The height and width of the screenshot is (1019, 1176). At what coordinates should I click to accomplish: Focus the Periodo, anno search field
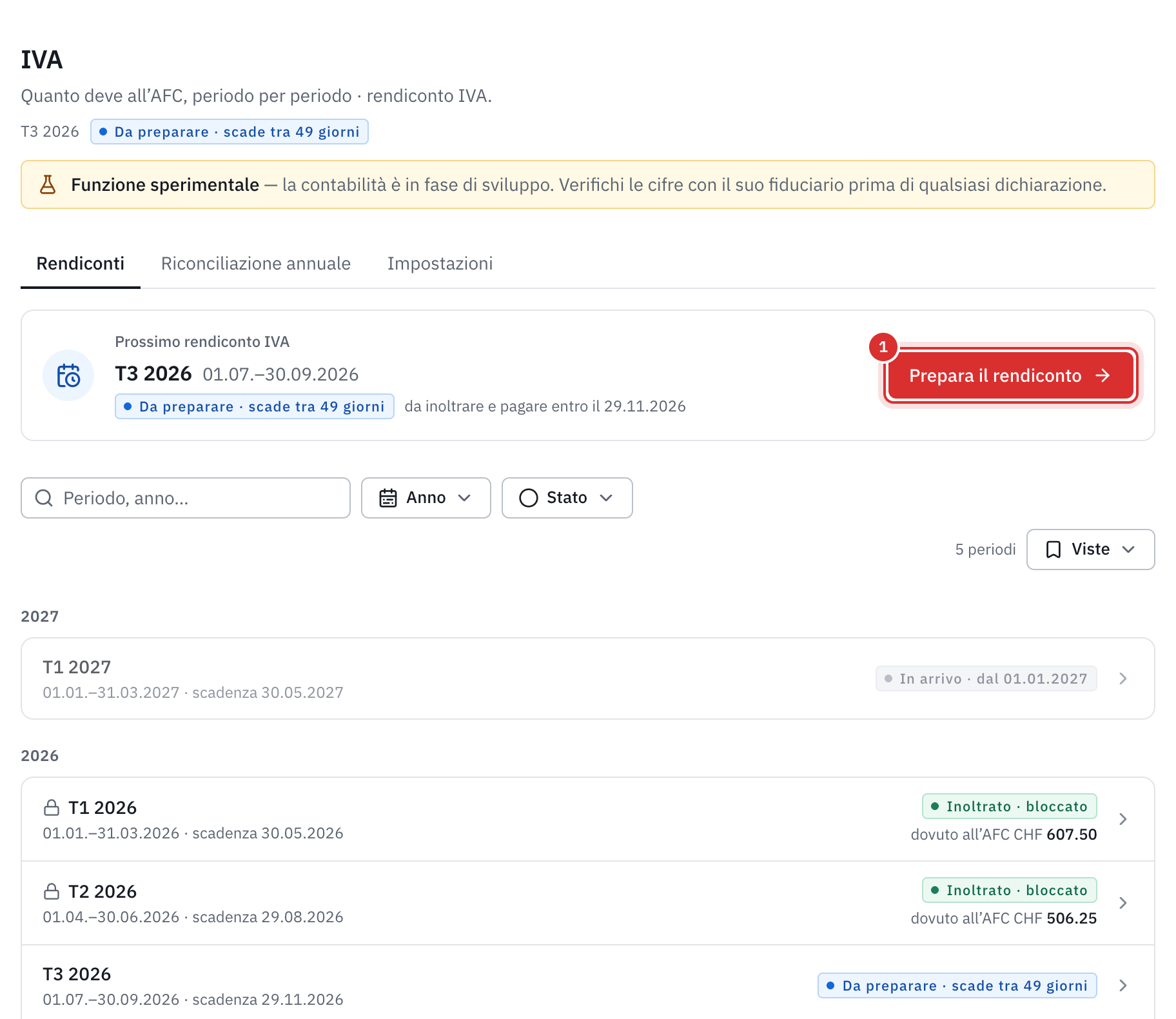click(186, 498)
